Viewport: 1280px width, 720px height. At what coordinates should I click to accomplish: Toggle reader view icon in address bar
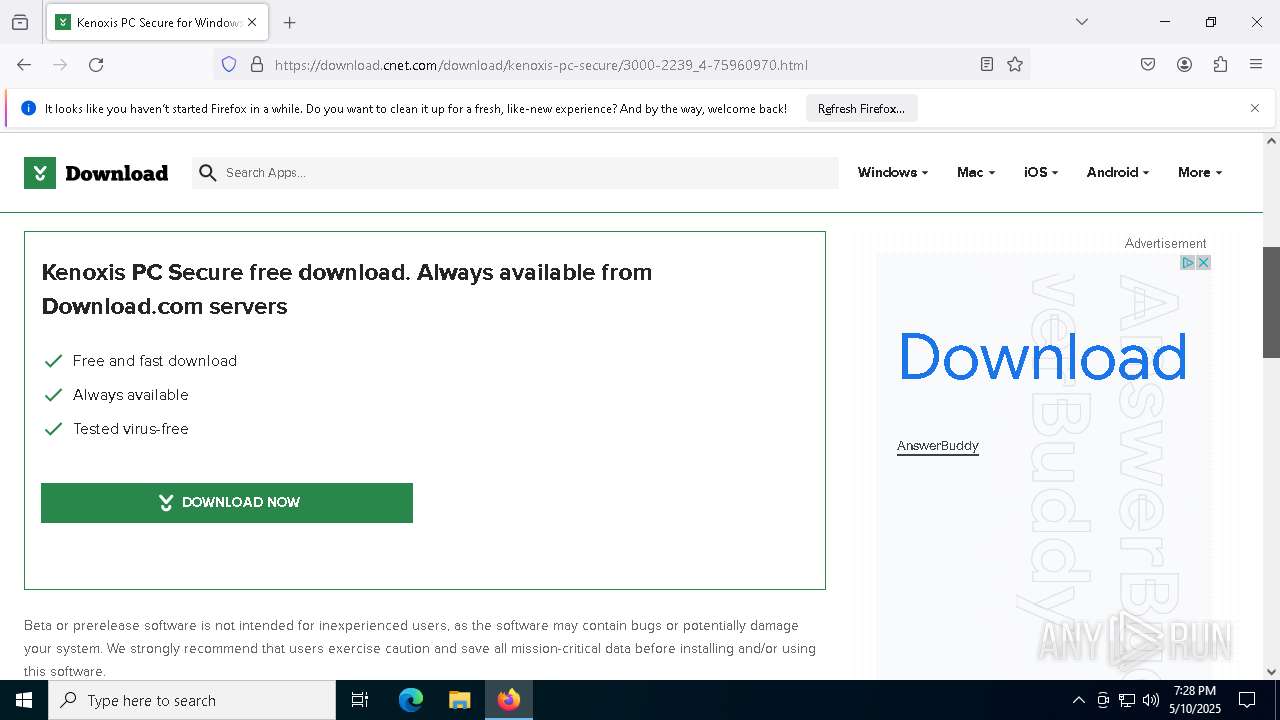pyautogui.click(x=987, y=65)
